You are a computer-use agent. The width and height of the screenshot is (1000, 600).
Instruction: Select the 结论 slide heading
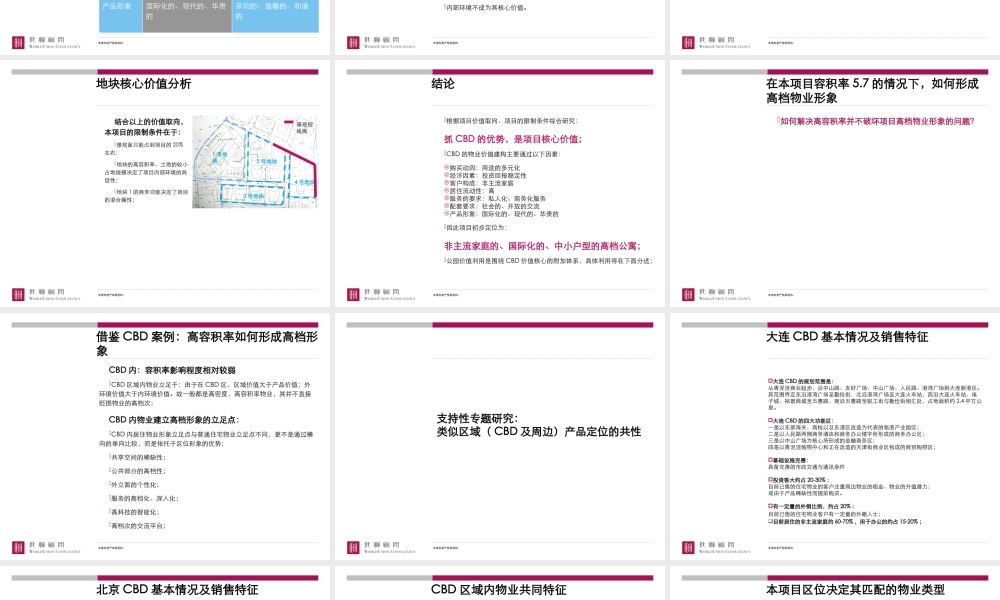pyautogui.click(x=443, y=85)
